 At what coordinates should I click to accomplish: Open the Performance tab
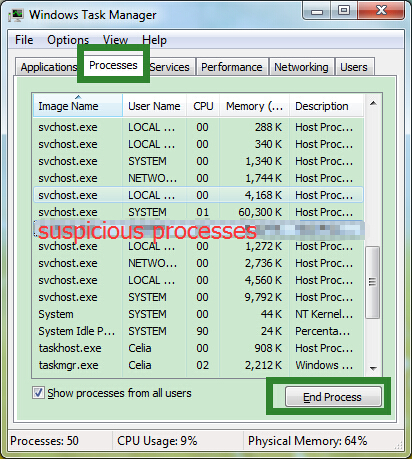click(232, 67)
